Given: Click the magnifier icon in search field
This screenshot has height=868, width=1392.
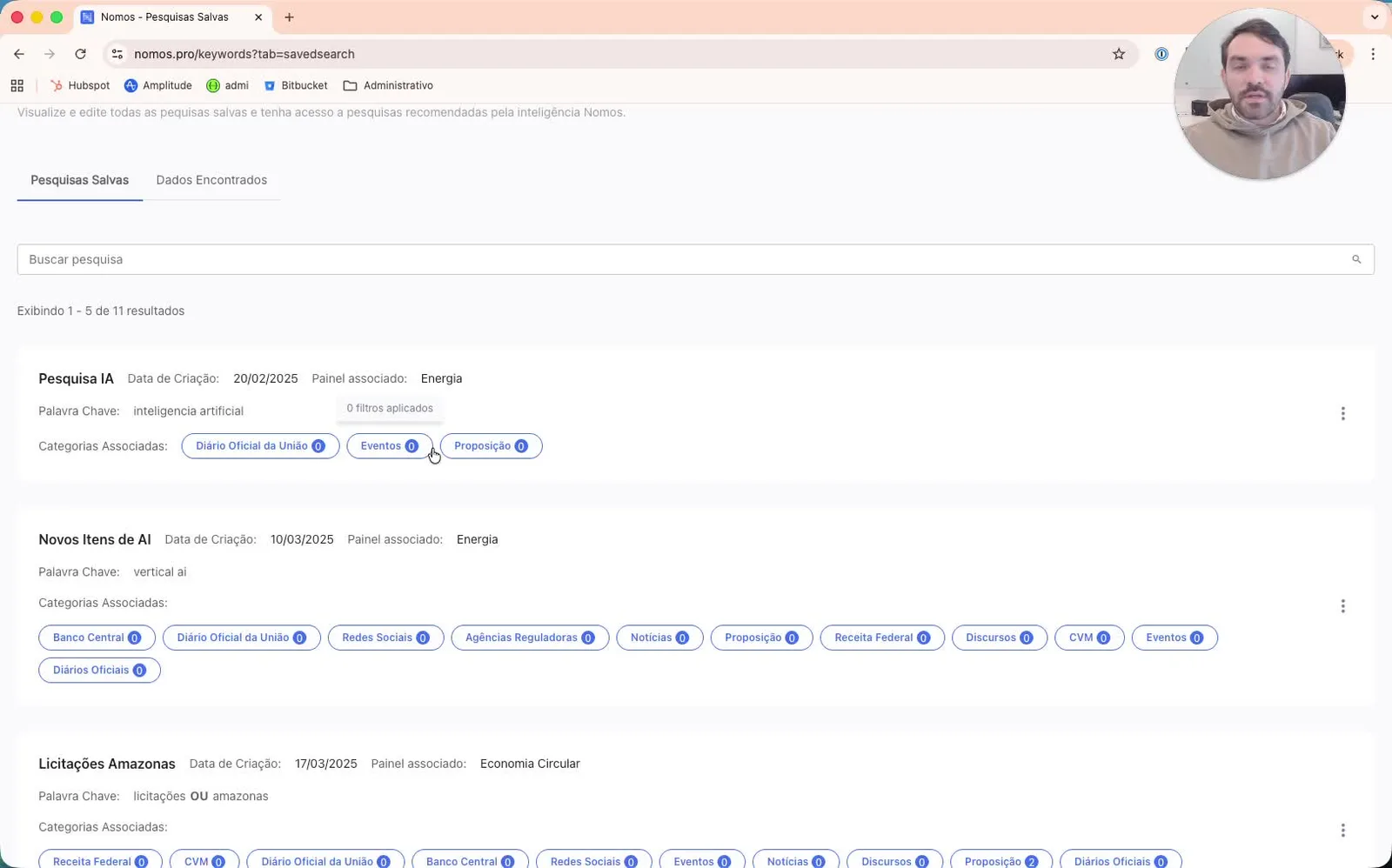Looking at the screenshot, I should [1356, 259].
